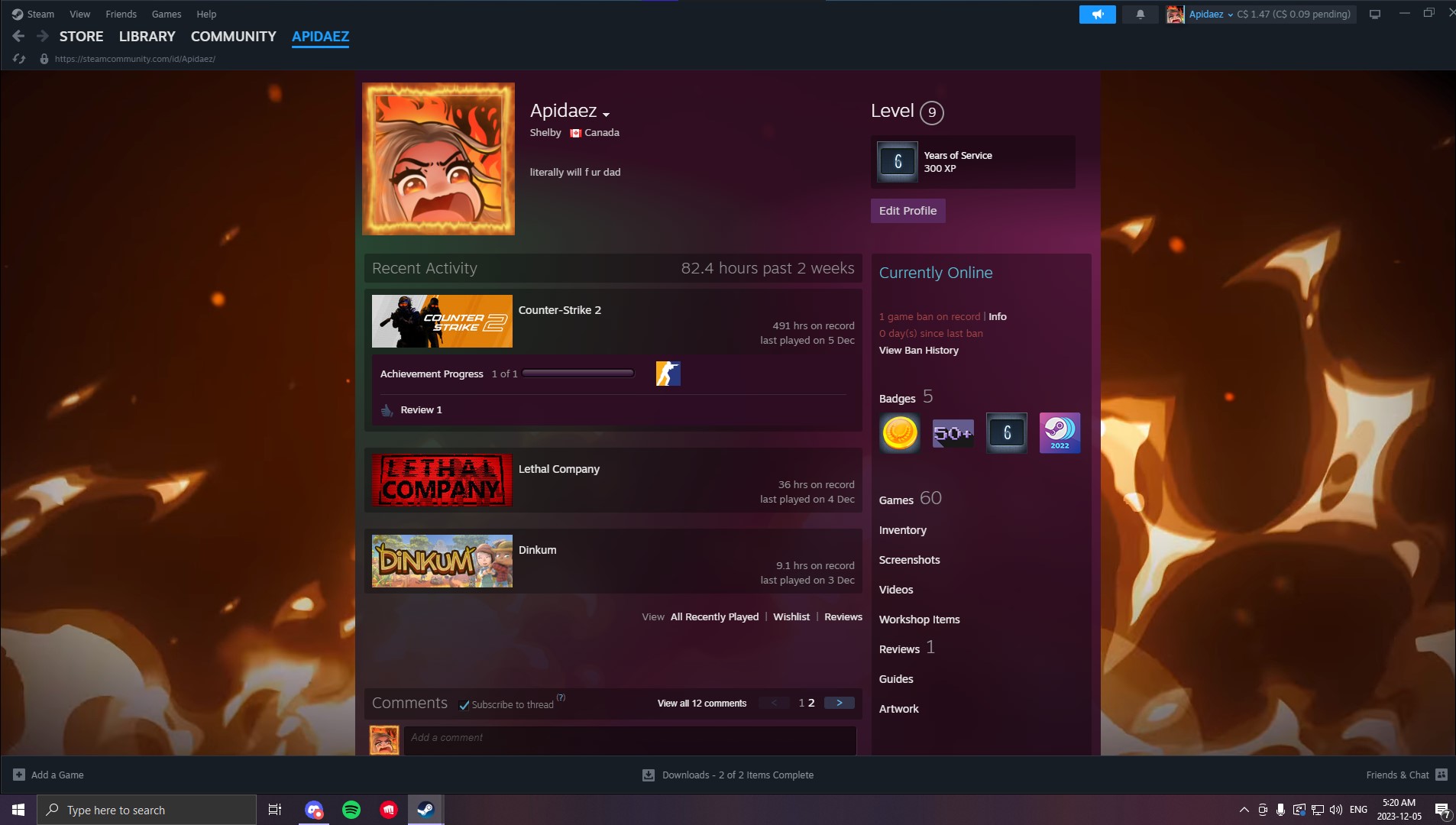Click the achievement progress bar
This screenshot has height=825, width=1456.
pyautogui.click(x=578, y=374)
